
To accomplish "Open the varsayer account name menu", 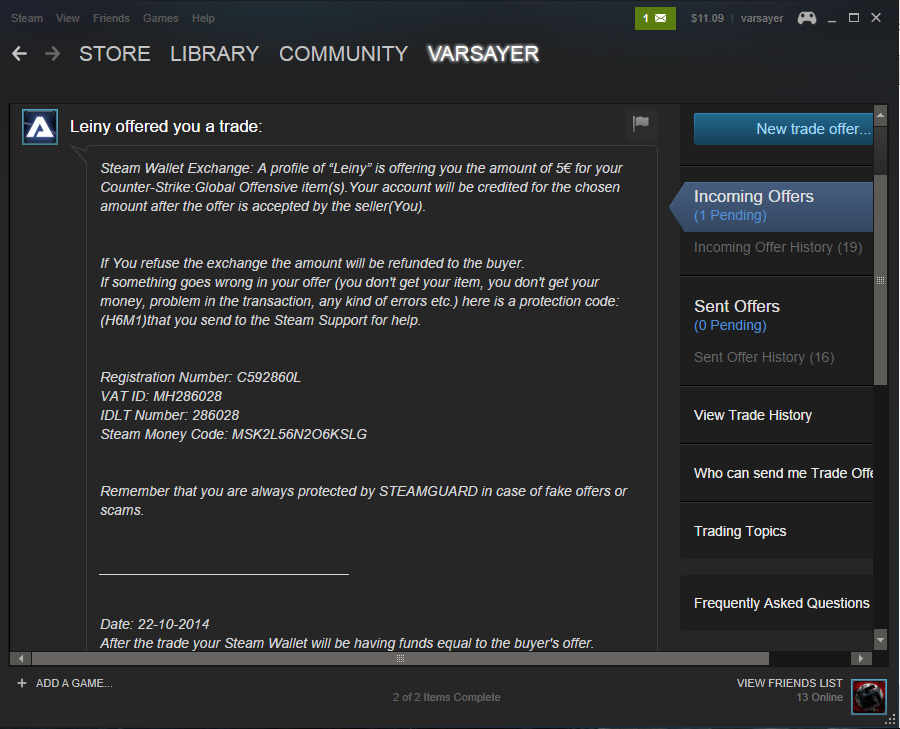I will click(762, 18).
